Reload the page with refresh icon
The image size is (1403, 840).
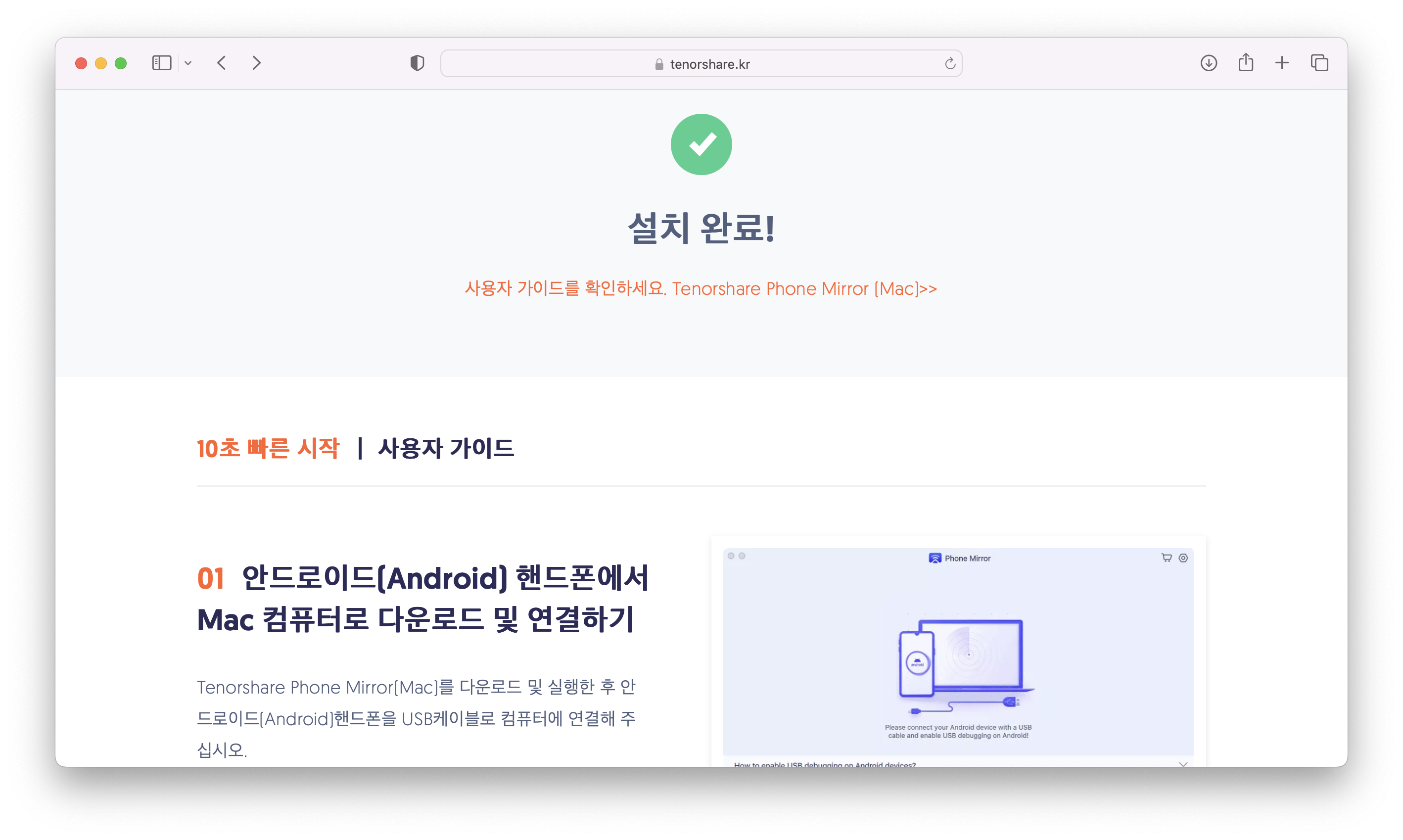(950, 63)
